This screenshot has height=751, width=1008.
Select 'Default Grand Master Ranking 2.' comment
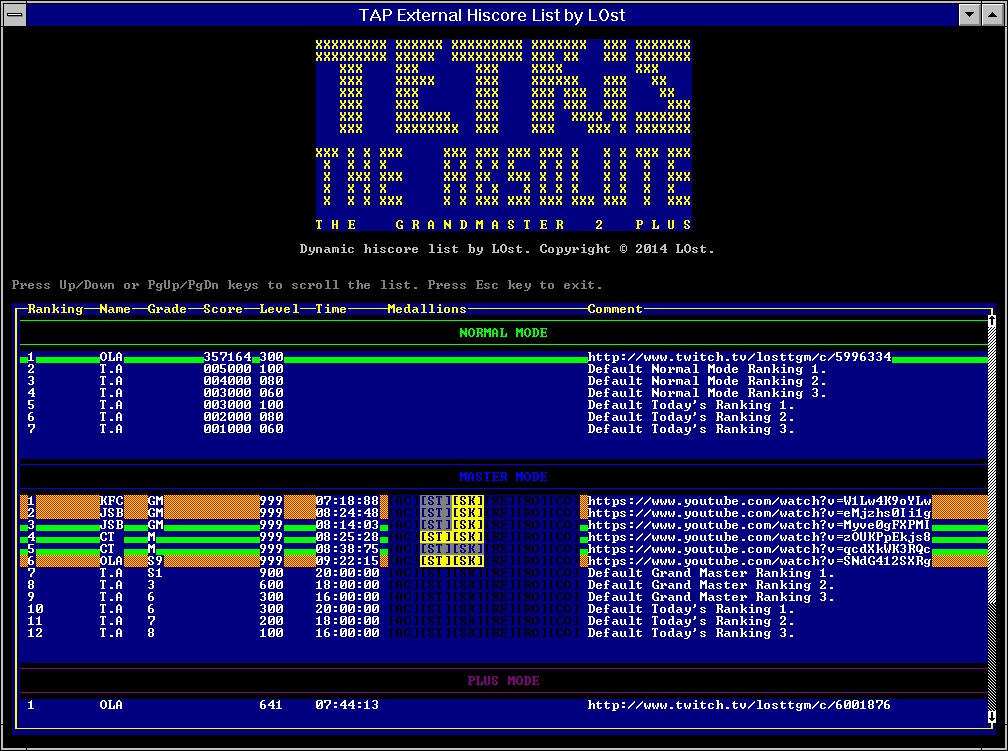tap(711, 585)
